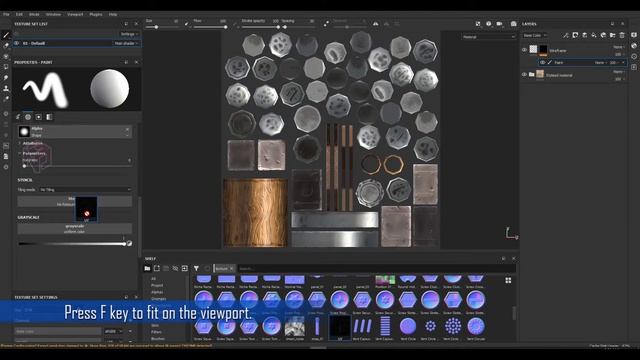
Task: Select the Material Picker eyedropper tool
Action: (x=6, y=99)
